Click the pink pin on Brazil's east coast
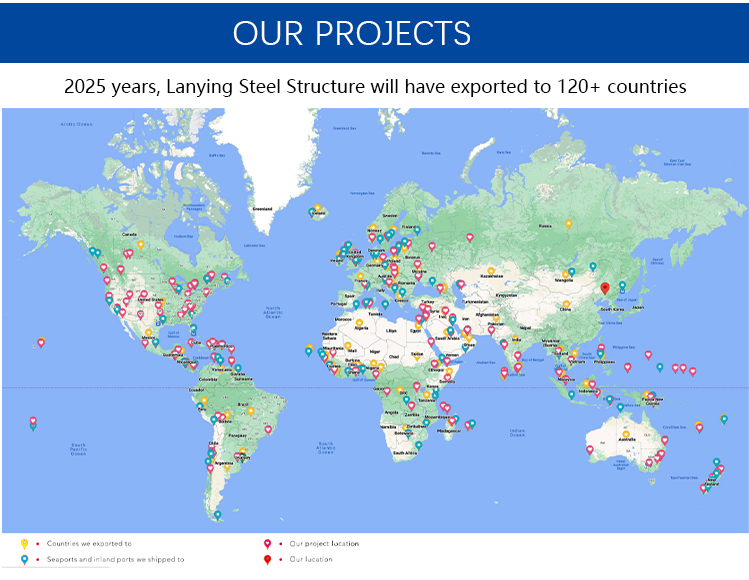Screen dimensions: 749x580 (268, 429)
